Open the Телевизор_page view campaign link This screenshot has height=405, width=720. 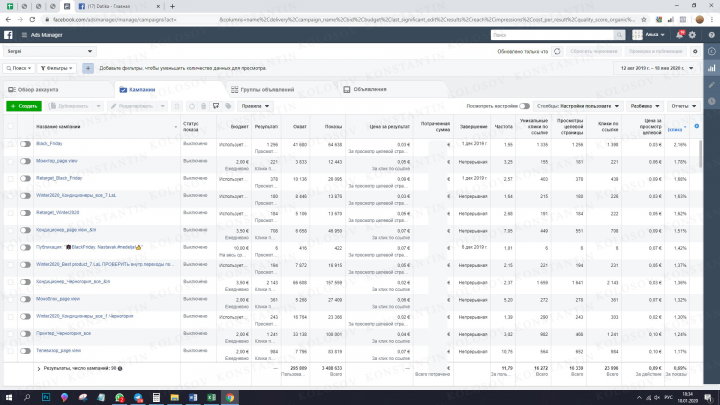coord(58,350)
